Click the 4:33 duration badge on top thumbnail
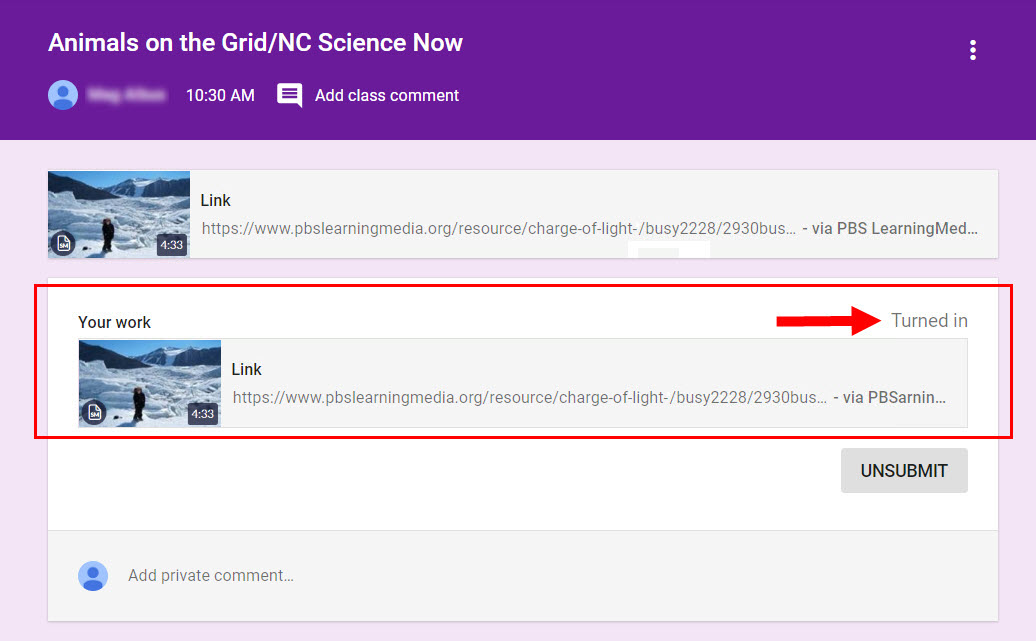Viewport: 1036px width, 641px height. click(x=172, y=244)
